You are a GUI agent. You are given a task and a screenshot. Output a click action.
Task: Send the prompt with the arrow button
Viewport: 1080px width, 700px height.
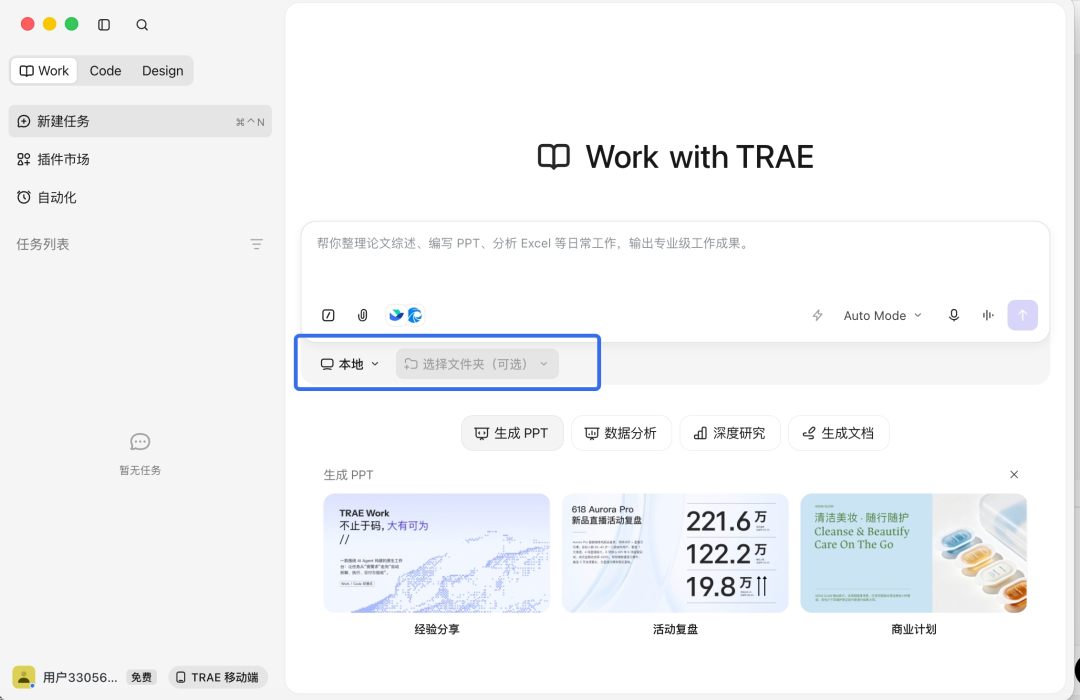[1023, 315]
